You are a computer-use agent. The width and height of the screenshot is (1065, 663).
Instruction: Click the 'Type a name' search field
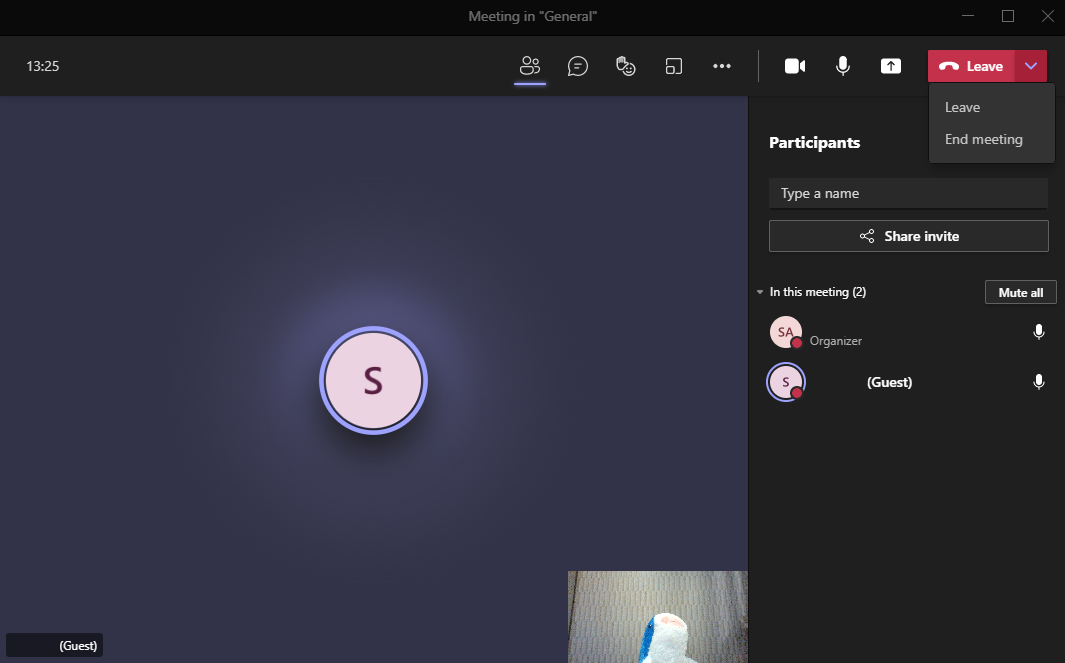[x=908, y=193]
